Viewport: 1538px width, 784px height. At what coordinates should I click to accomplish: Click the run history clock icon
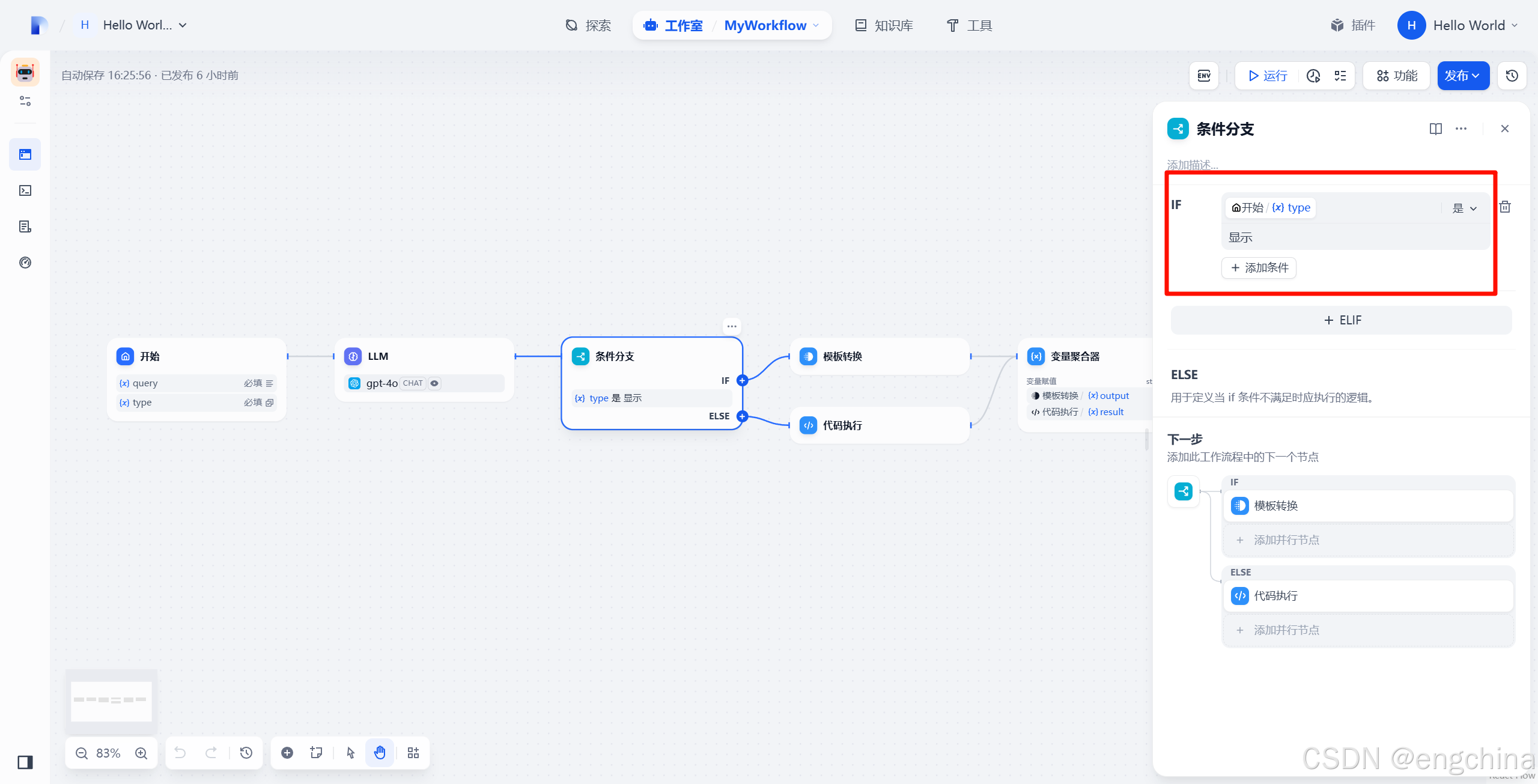click(x=1313, y=76)
